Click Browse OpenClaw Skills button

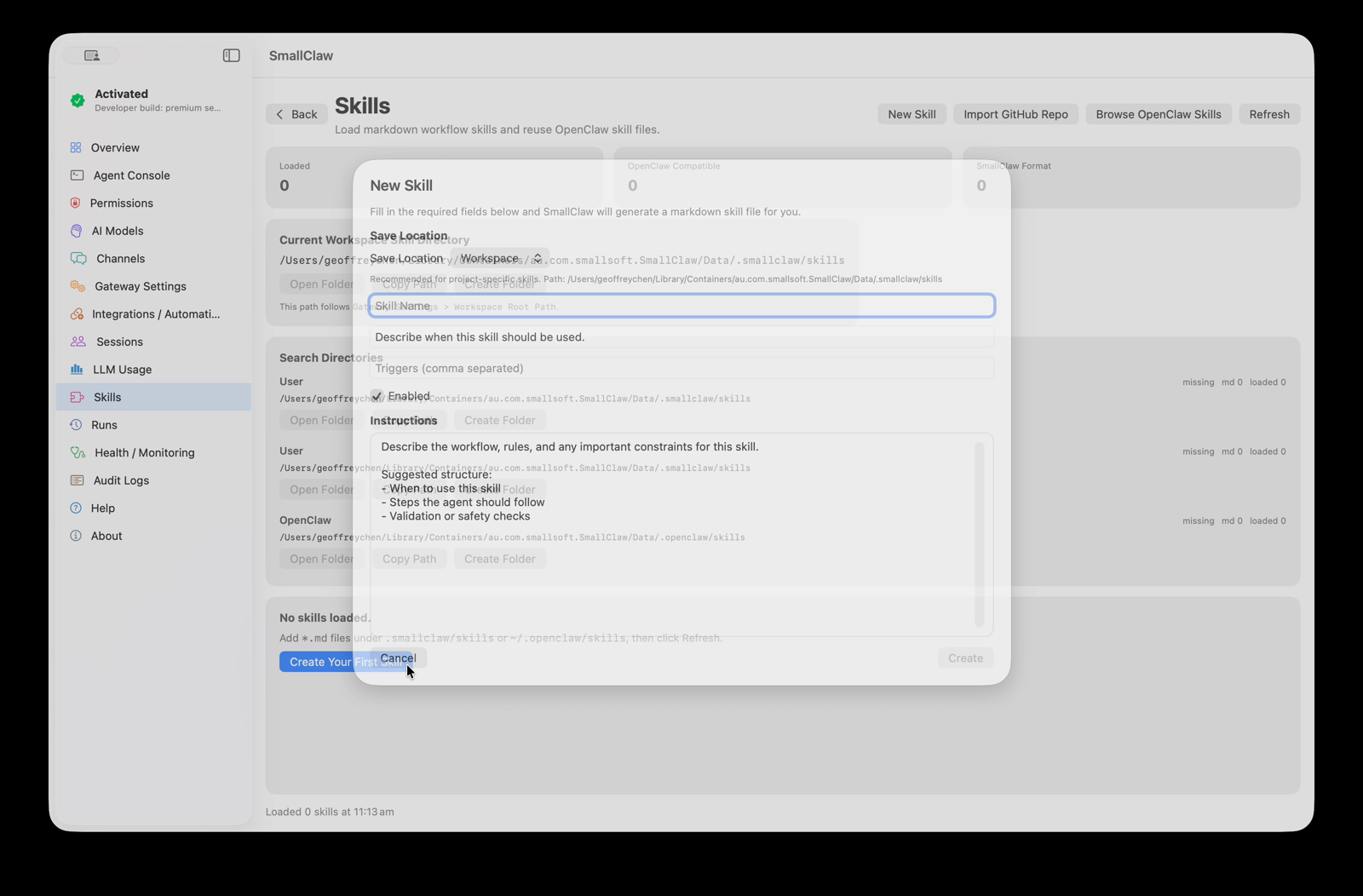pyautogui.click(x=1158, y=114)
